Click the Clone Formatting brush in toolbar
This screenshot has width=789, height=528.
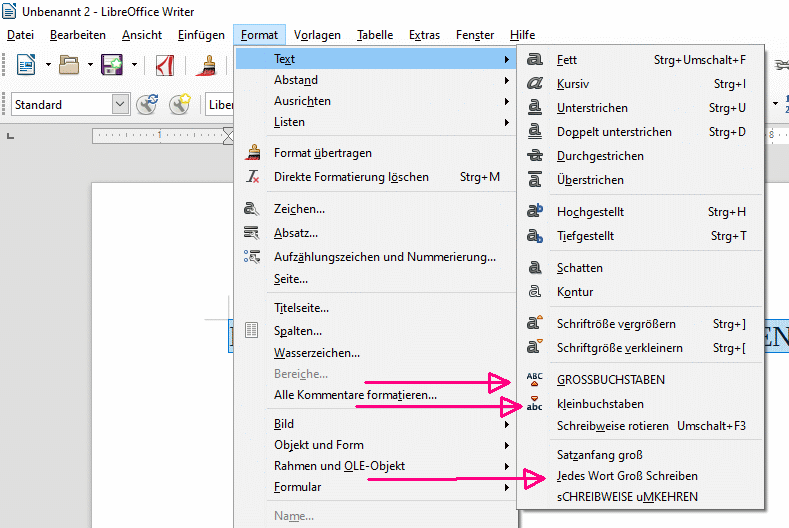206,65
